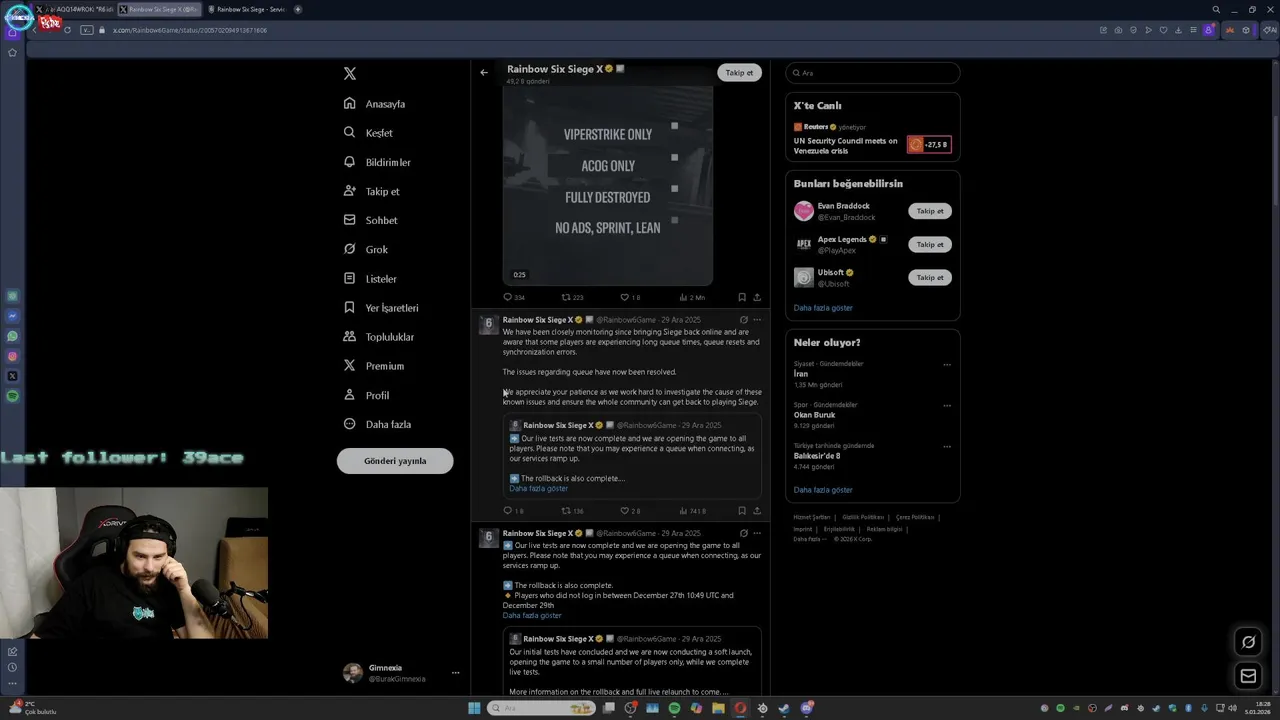Click Daha fazla göster under Neler oluyor
The image size is (1280, 720).
point(823,490)
